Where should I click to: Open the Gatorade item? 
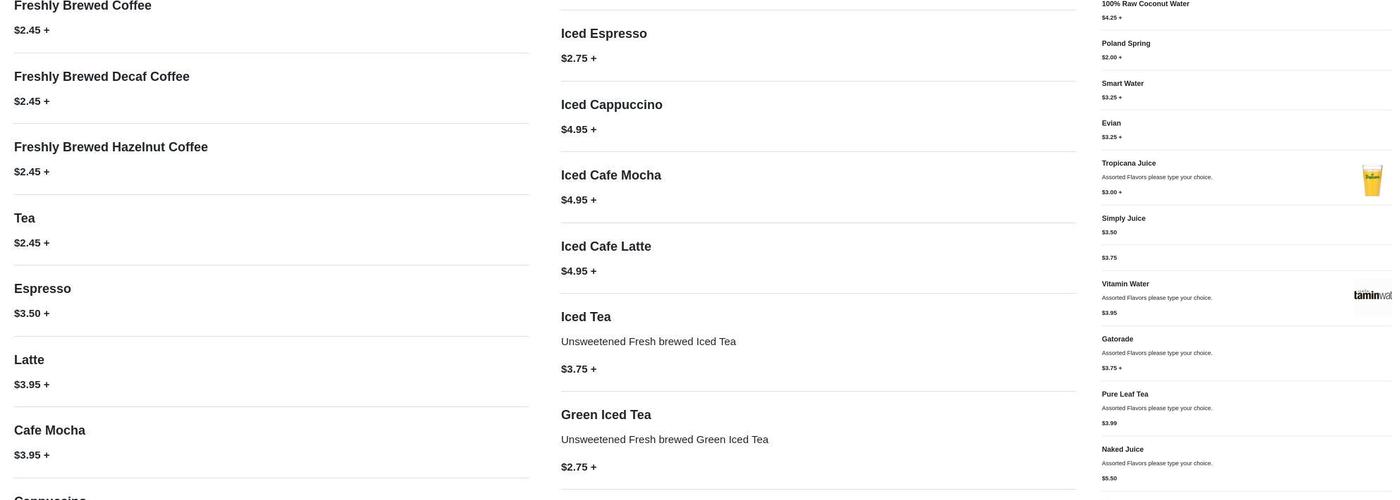pos(1118,340)
